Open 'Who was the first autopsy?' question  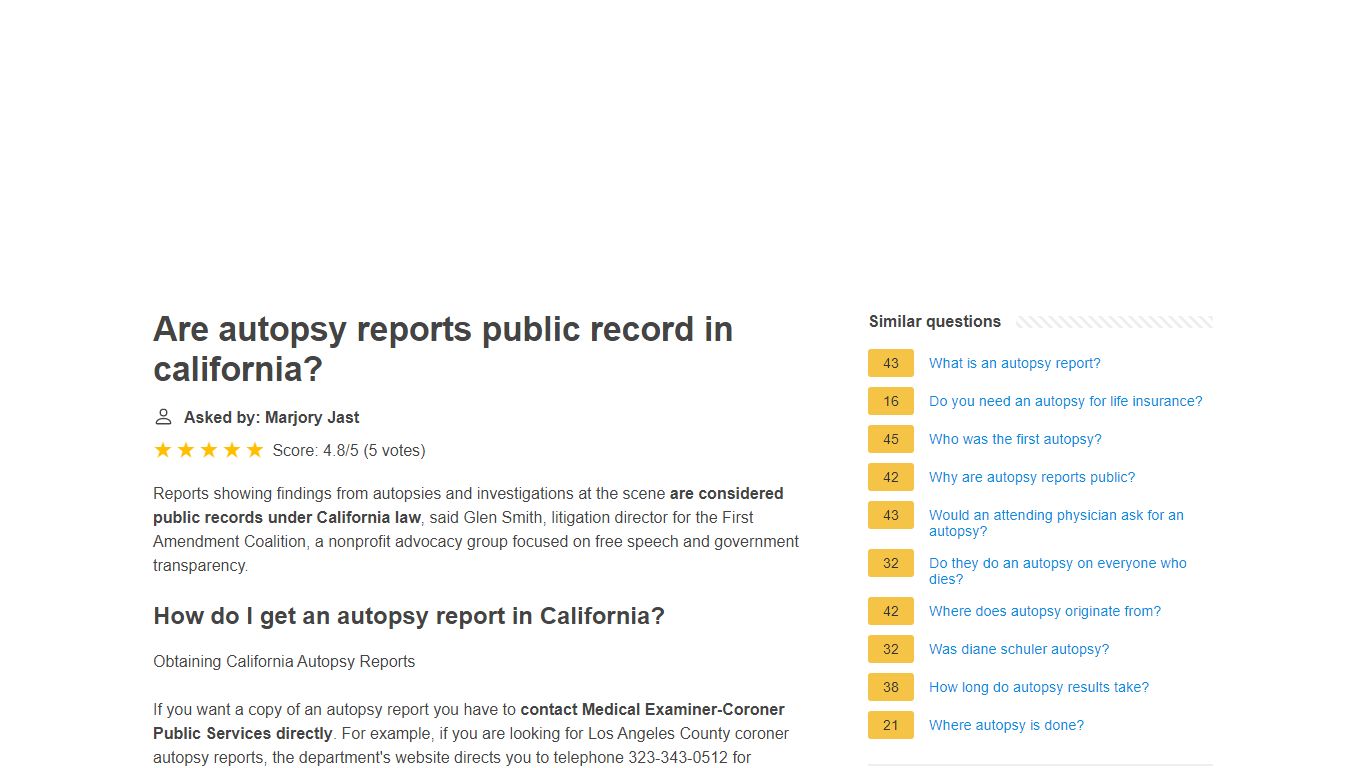click(1015, 439)
